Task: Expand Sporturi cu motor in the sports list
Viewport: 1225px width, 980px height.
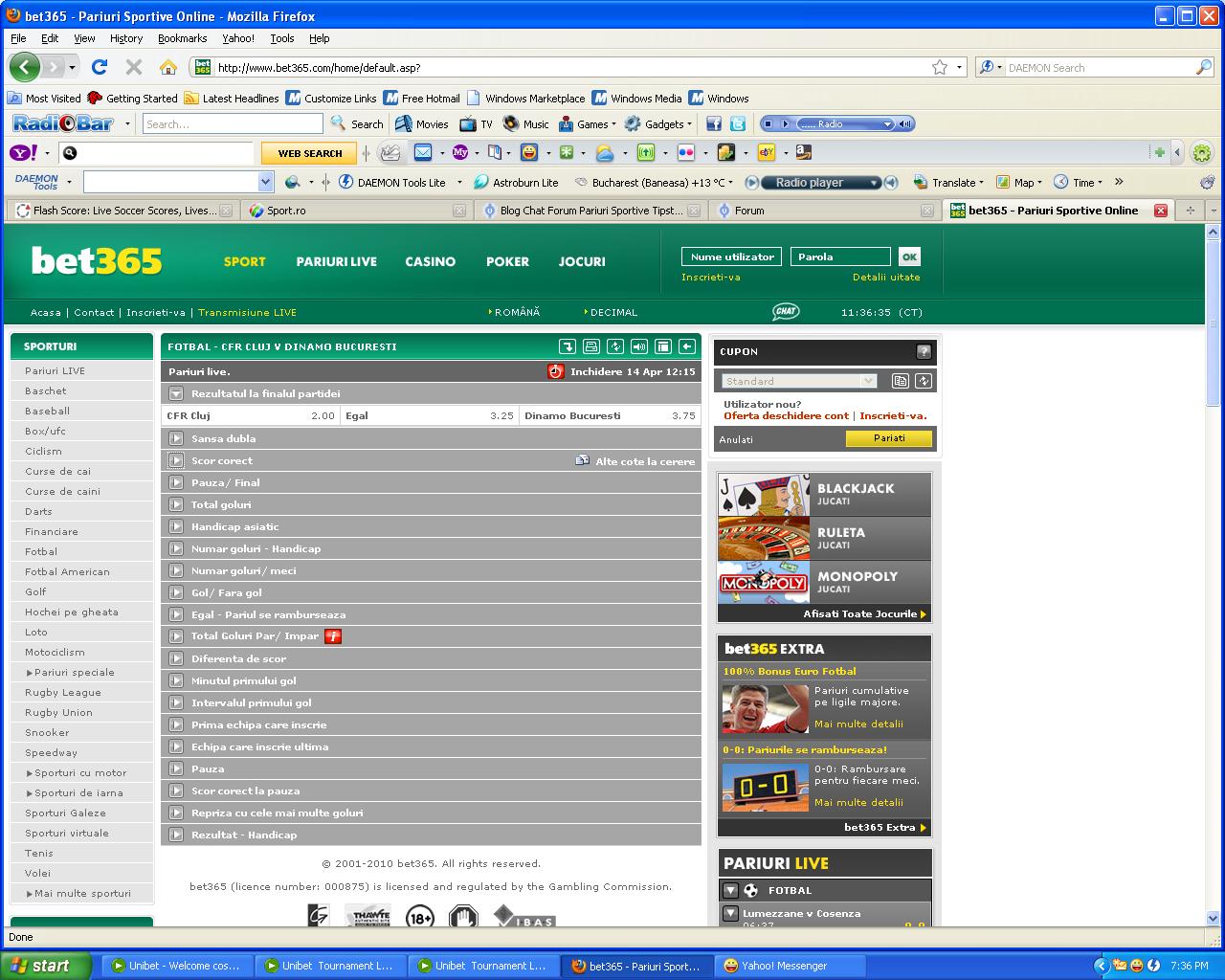Action: pyautogui.click(x=77, y=772)
